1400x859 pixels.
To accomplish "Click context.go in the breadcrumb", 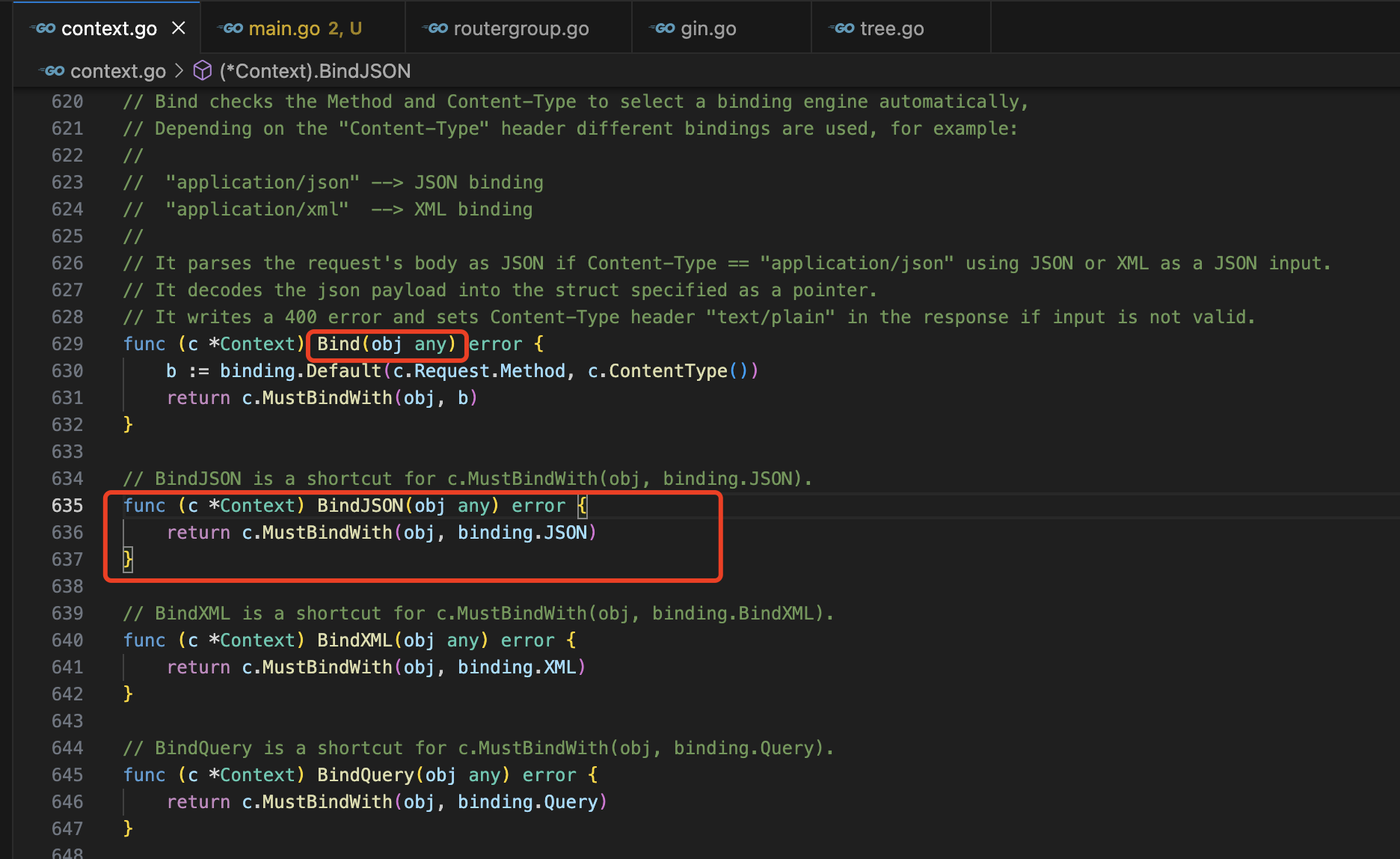I will tap(117, 71).
